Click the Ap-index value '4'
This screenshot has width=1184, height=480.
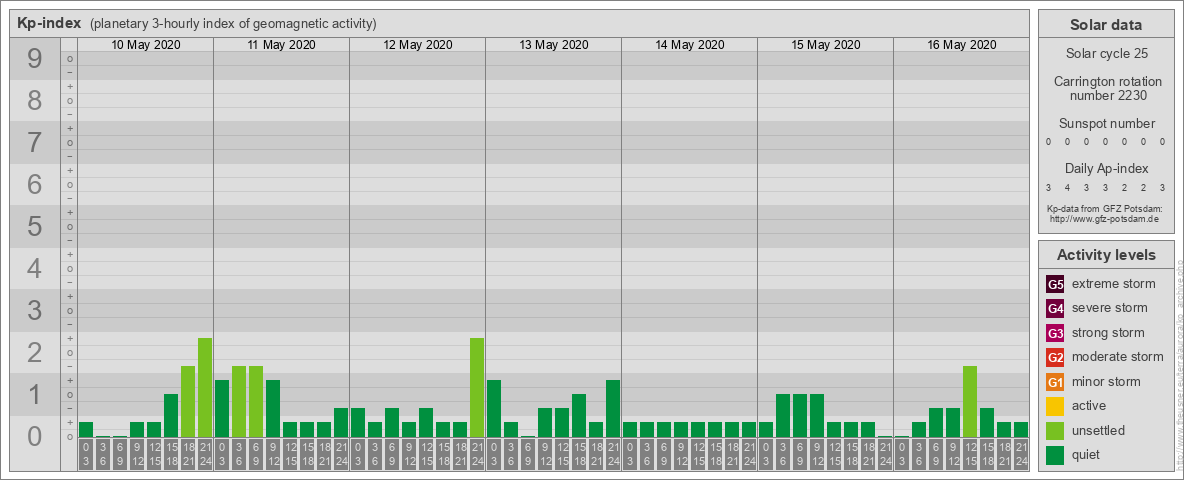coord(1067,187)
